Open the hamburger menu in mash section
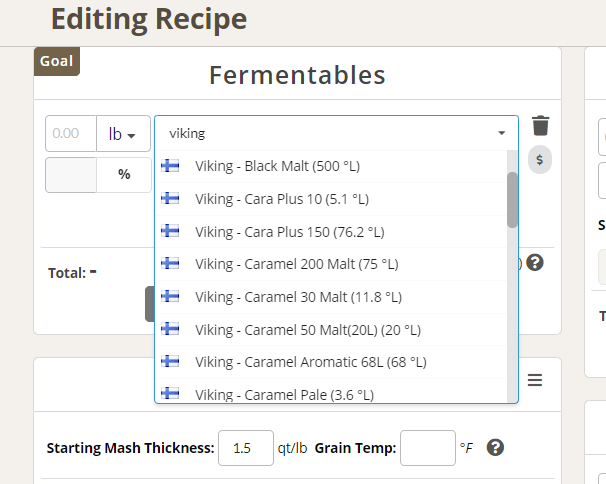606x484 pixels. coord(534,380)
